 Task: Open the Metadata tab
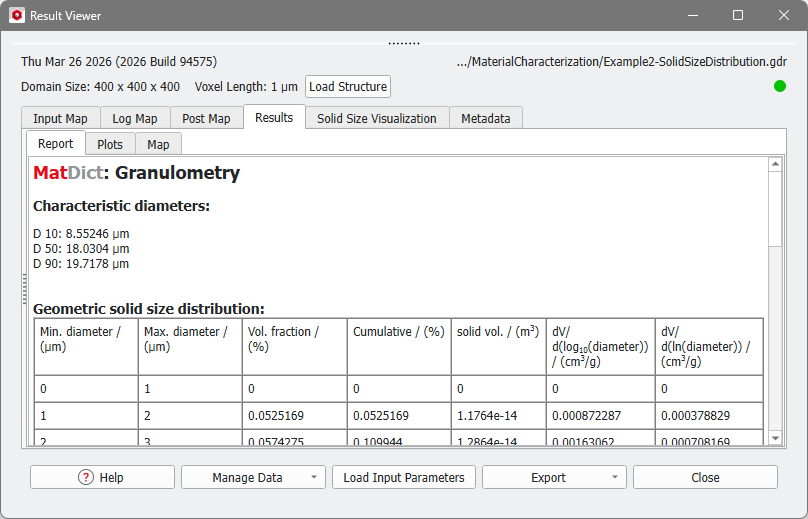[486, 119]
